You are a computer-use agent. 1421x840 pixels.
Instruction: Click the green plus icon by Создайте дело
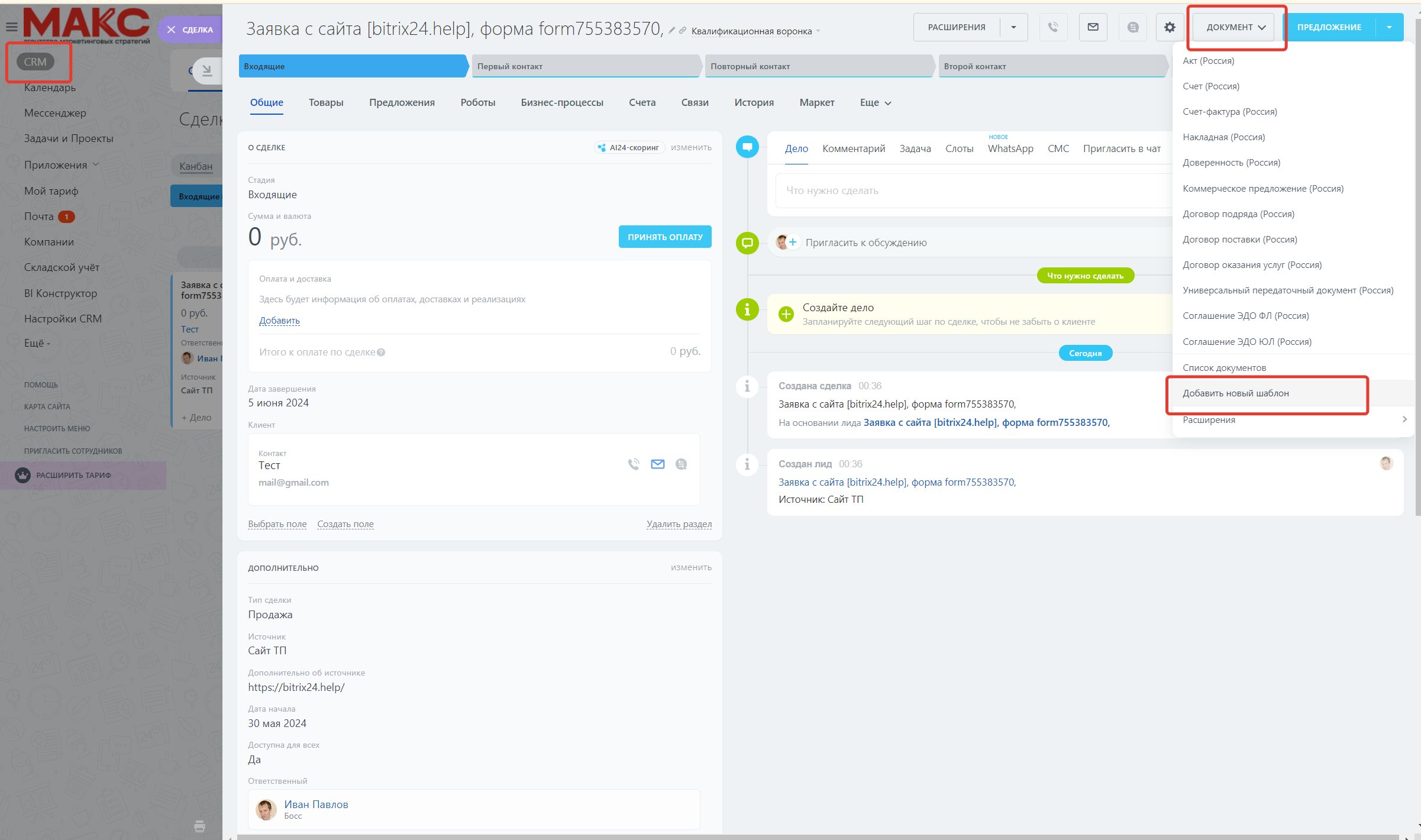click(786, 314)
